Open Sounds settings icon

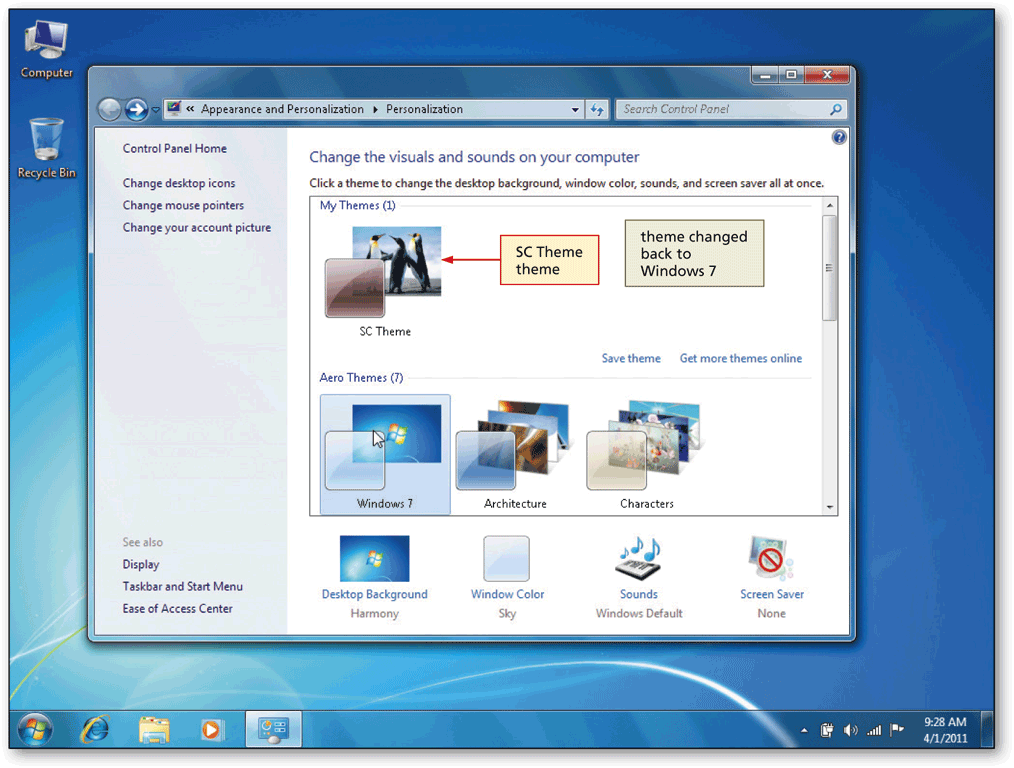click(x=639, y=559)
